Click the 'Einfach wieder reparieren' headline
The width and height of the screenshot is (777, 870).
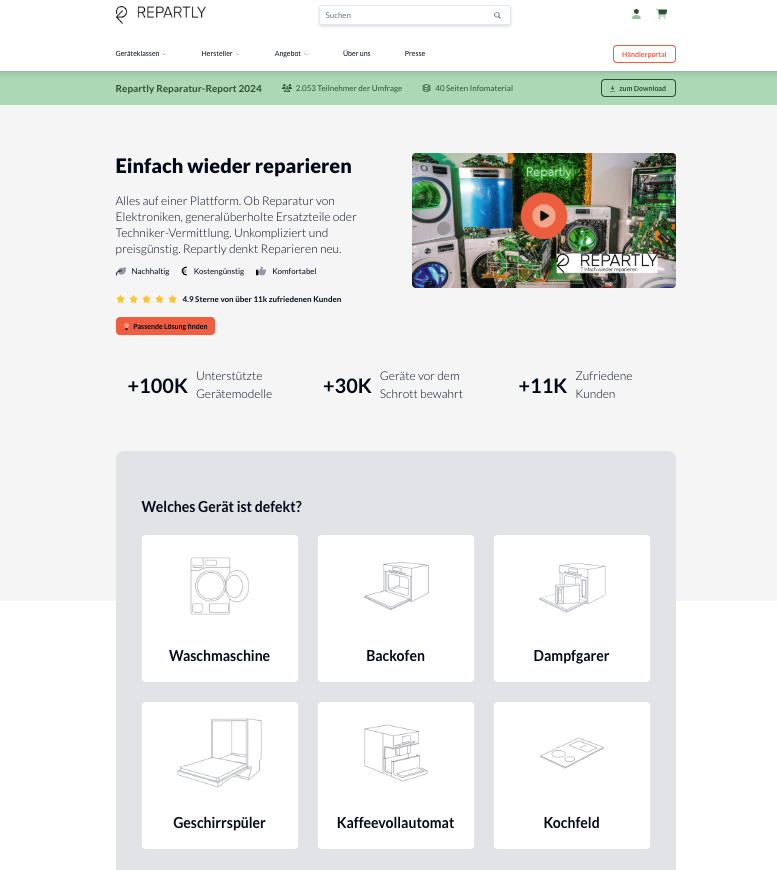233,166
